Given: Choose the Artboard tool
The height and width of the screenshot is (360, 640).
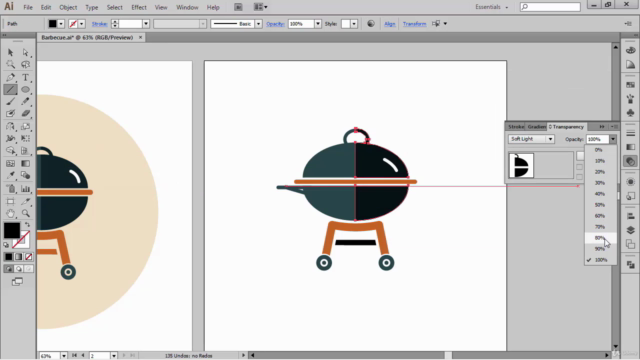Looking at the screenshot, I should click(11, 201).
